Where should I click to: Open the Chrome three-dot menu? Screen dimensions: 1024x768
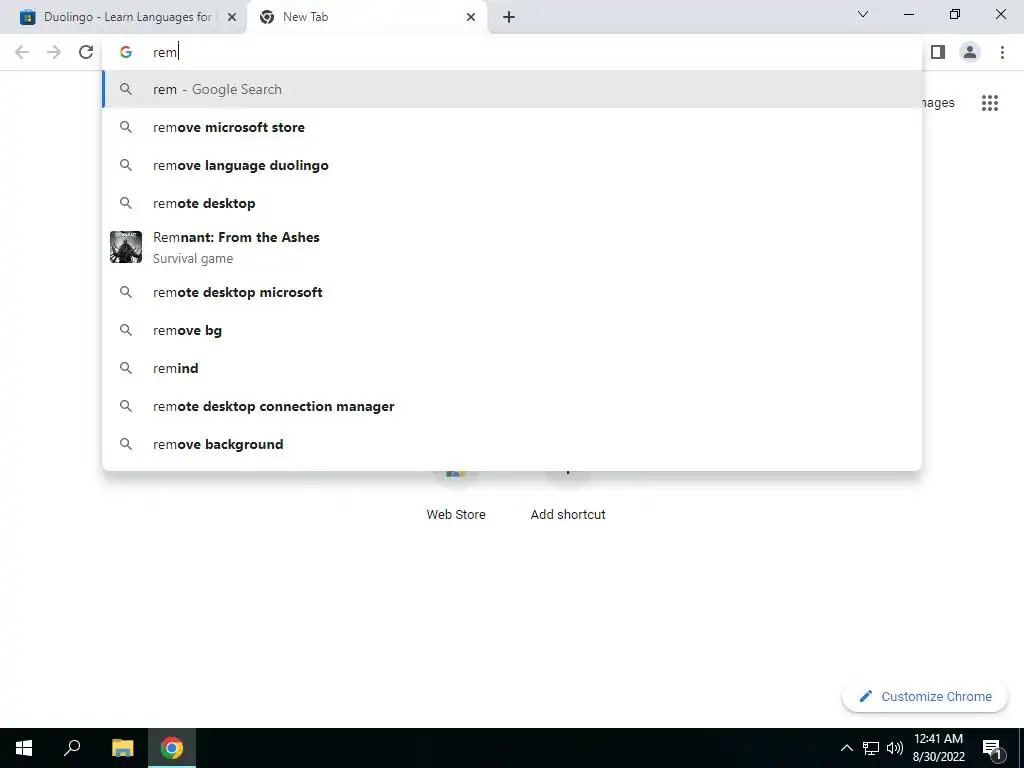pyautogui.click(x=1002, y=52)
